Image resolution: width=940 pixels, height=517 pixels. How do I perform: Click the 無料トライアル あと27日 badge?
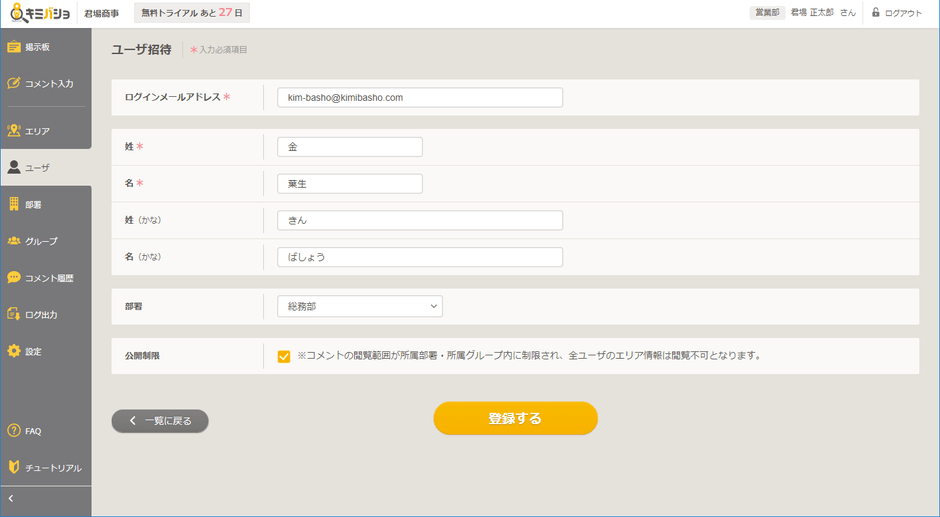click(192, 13)
